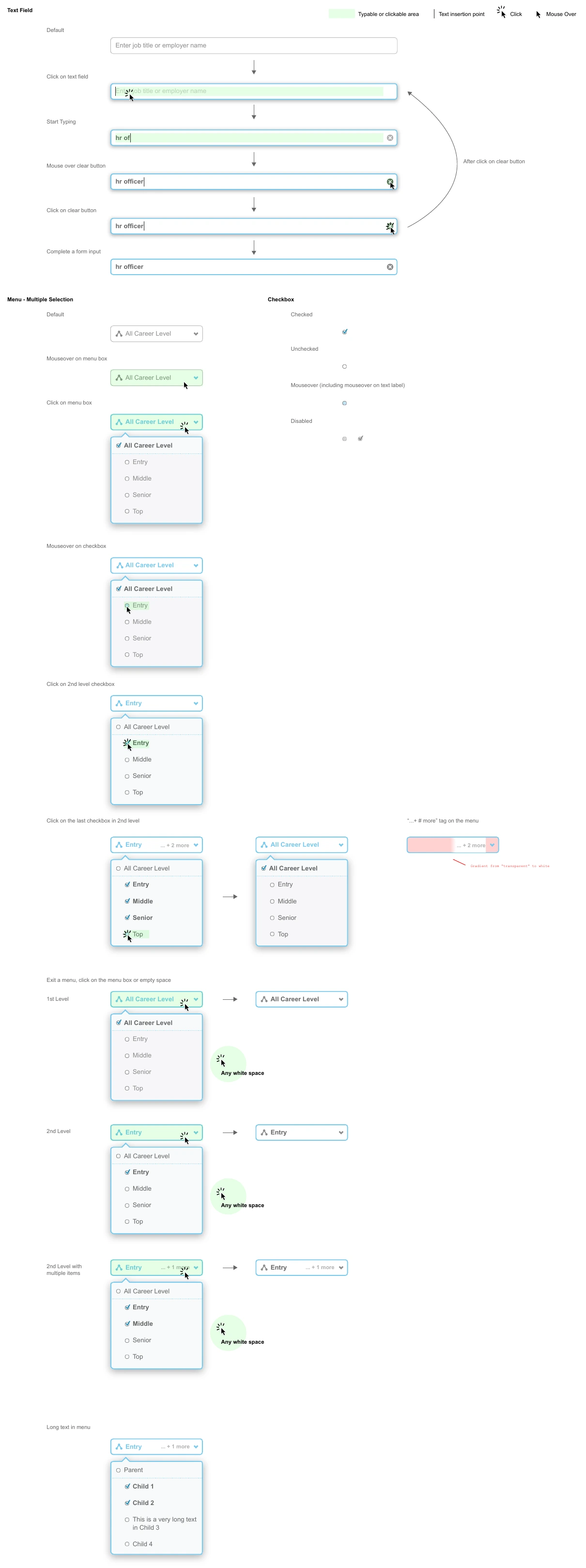Click chevron of "Long text in menu" Entry box
This screenshot has height=1568, width=586.
[196, 1446]
